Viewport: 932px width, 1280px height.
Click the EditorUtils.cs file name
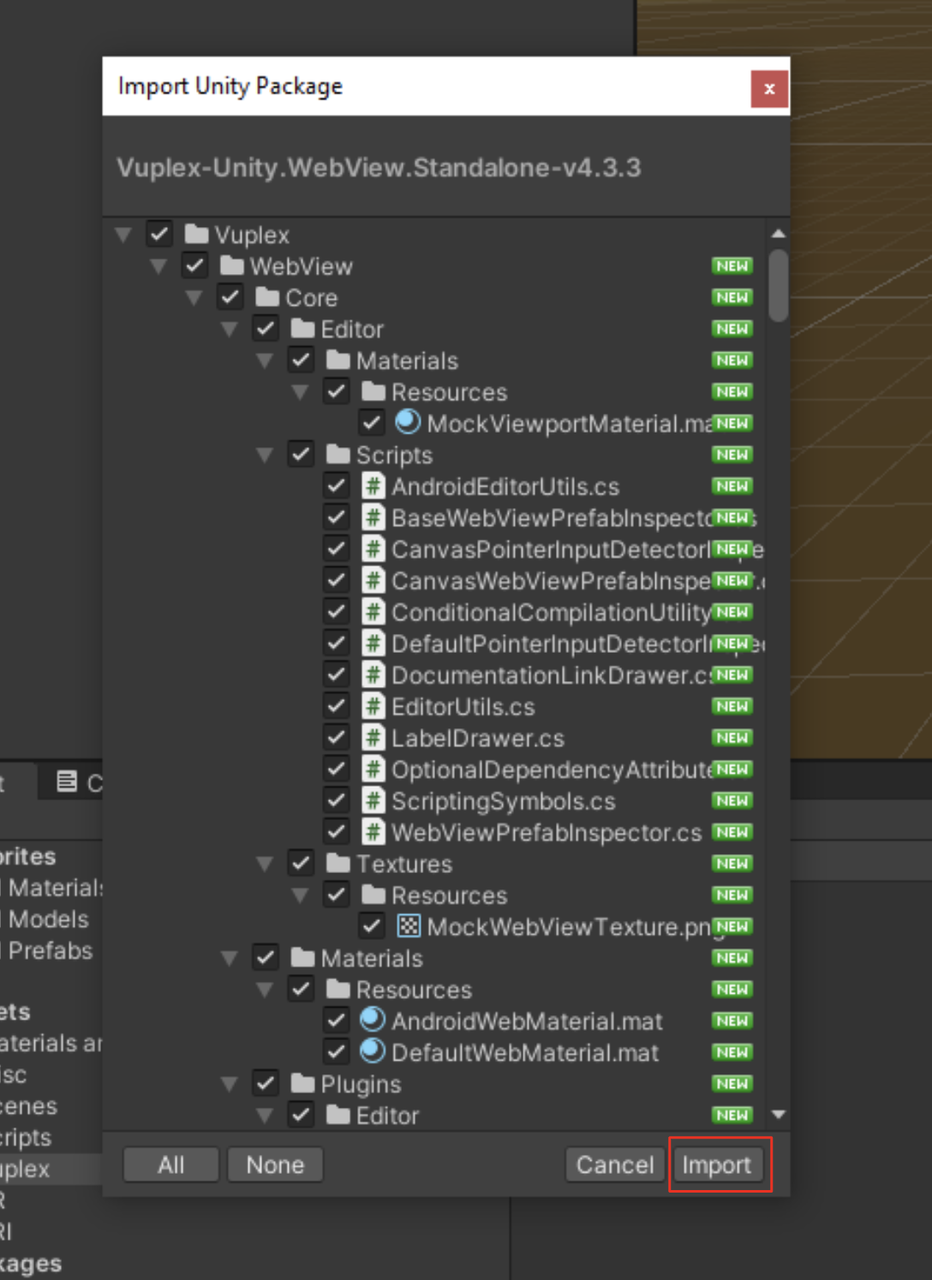tap(463, 707)
